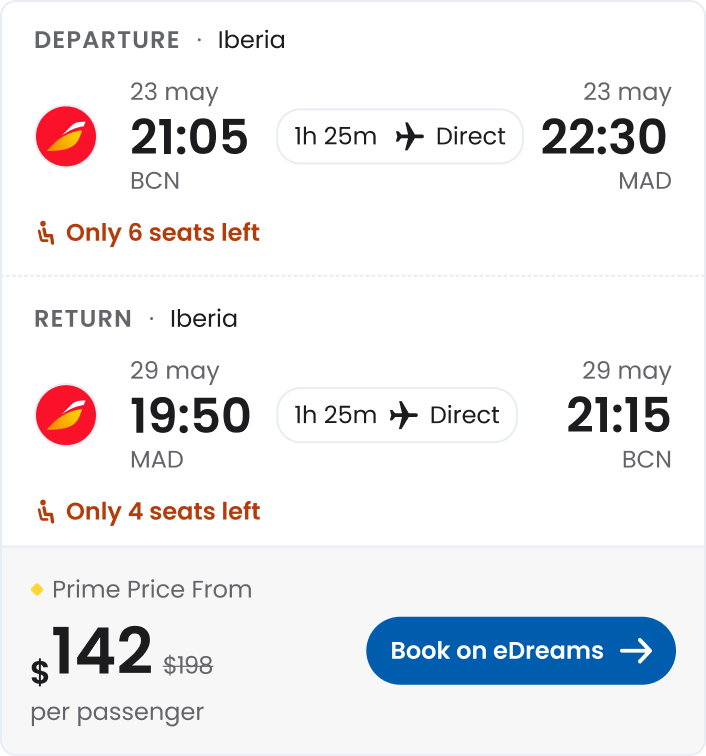Click the 21:05 departure time

click(x=189, y=137)
